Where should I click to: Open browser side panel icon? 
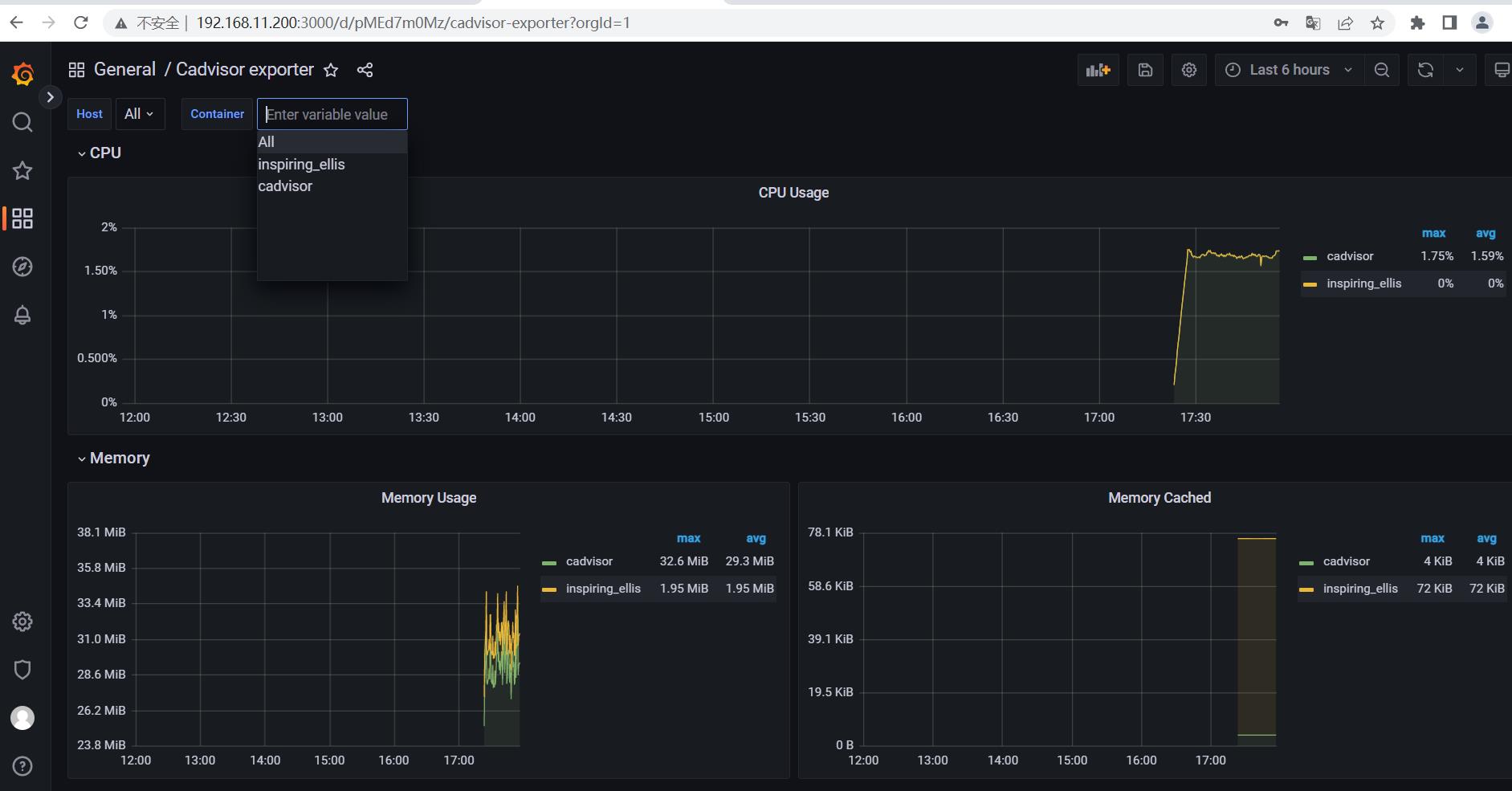click(x=1449, y=22)
